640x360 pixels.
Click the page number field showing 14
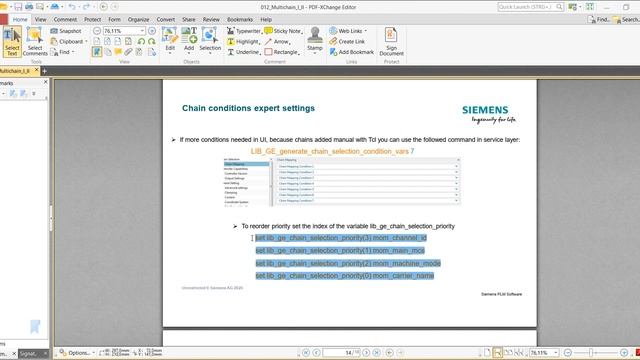tap(341, 353)
